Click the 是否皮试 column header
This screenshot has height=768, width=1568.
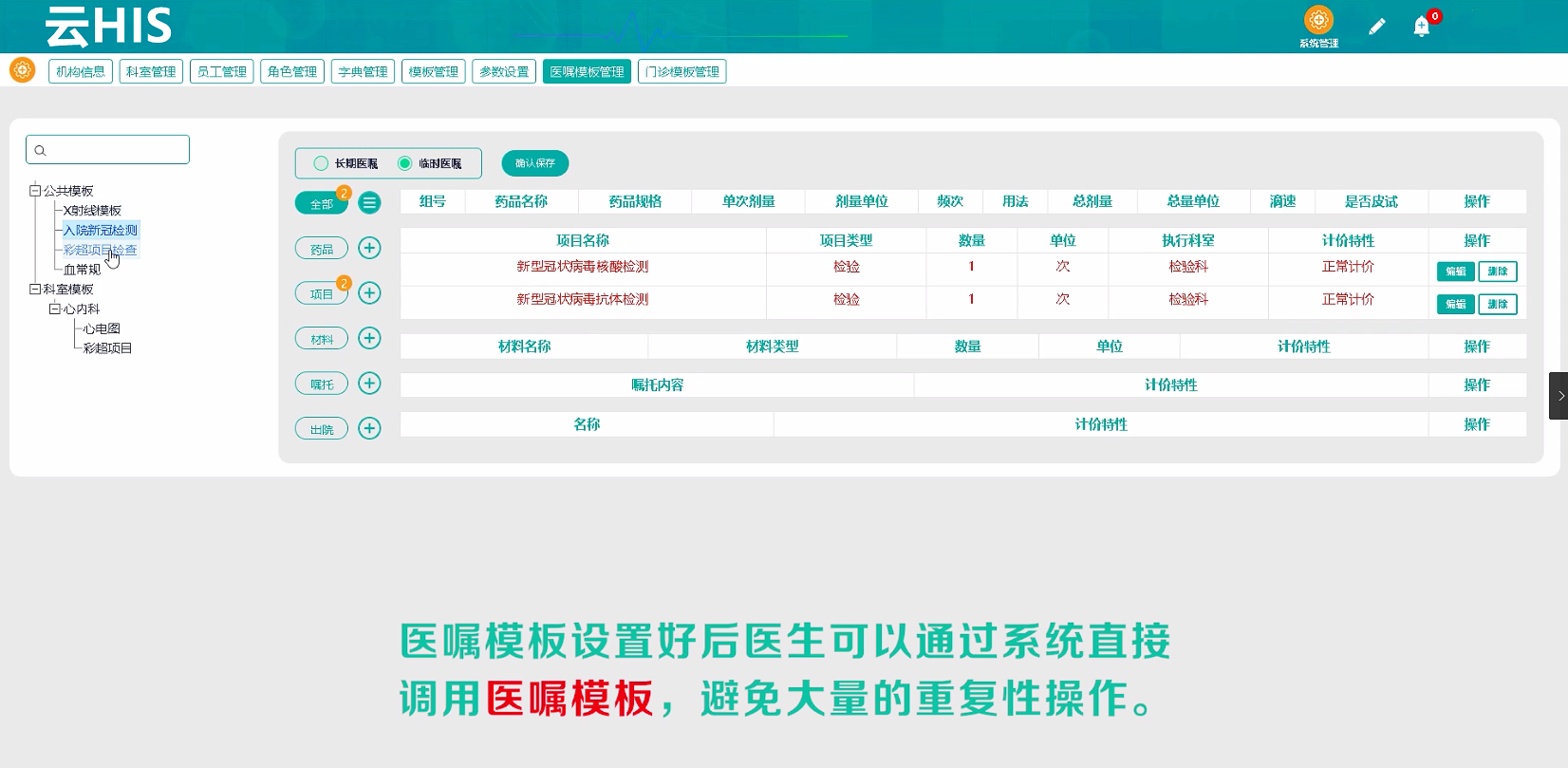click(x=1371, y=201)
